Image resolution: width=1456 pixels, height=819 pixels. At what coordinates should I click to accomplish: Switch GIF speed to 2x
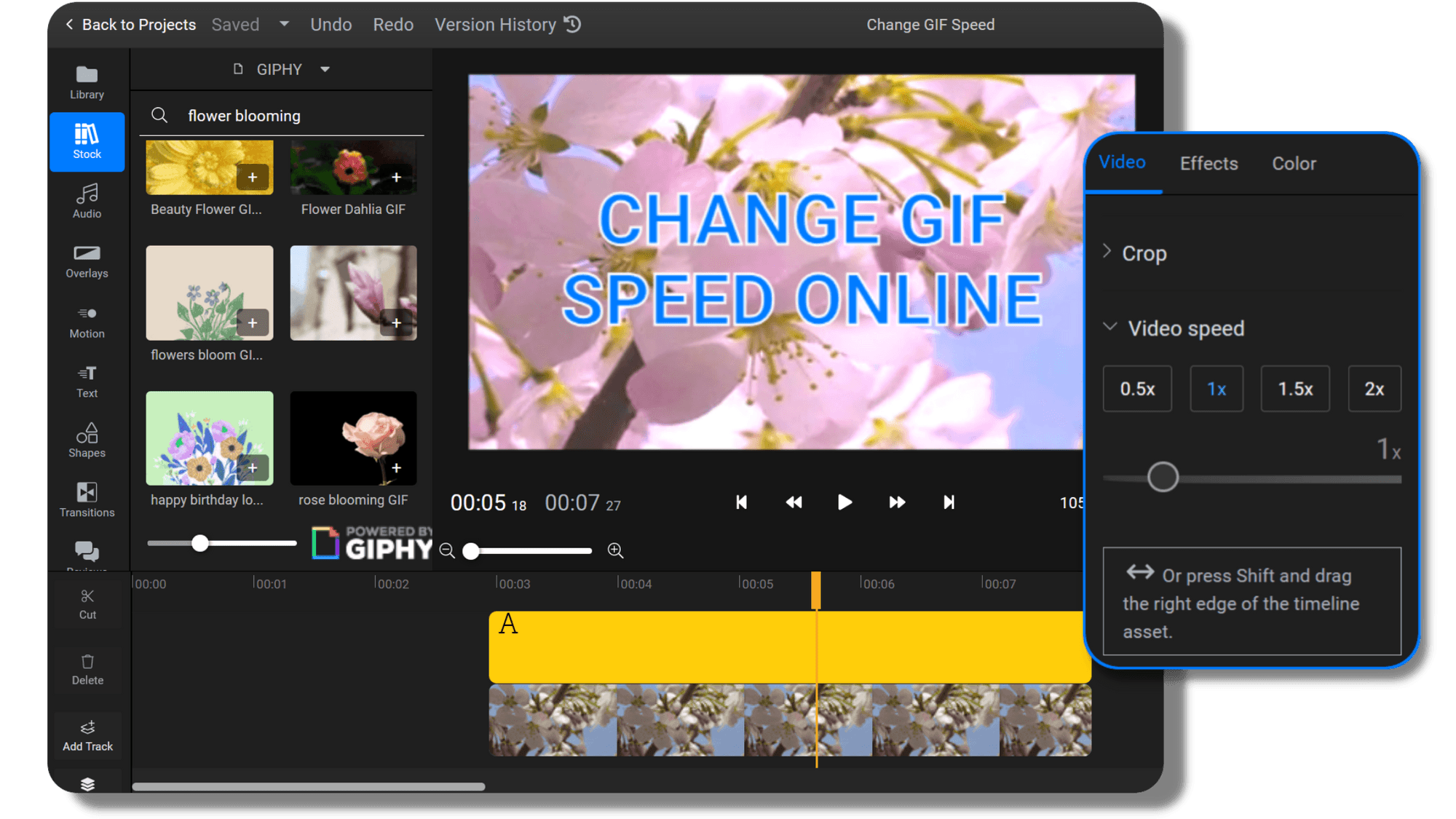1374,388
